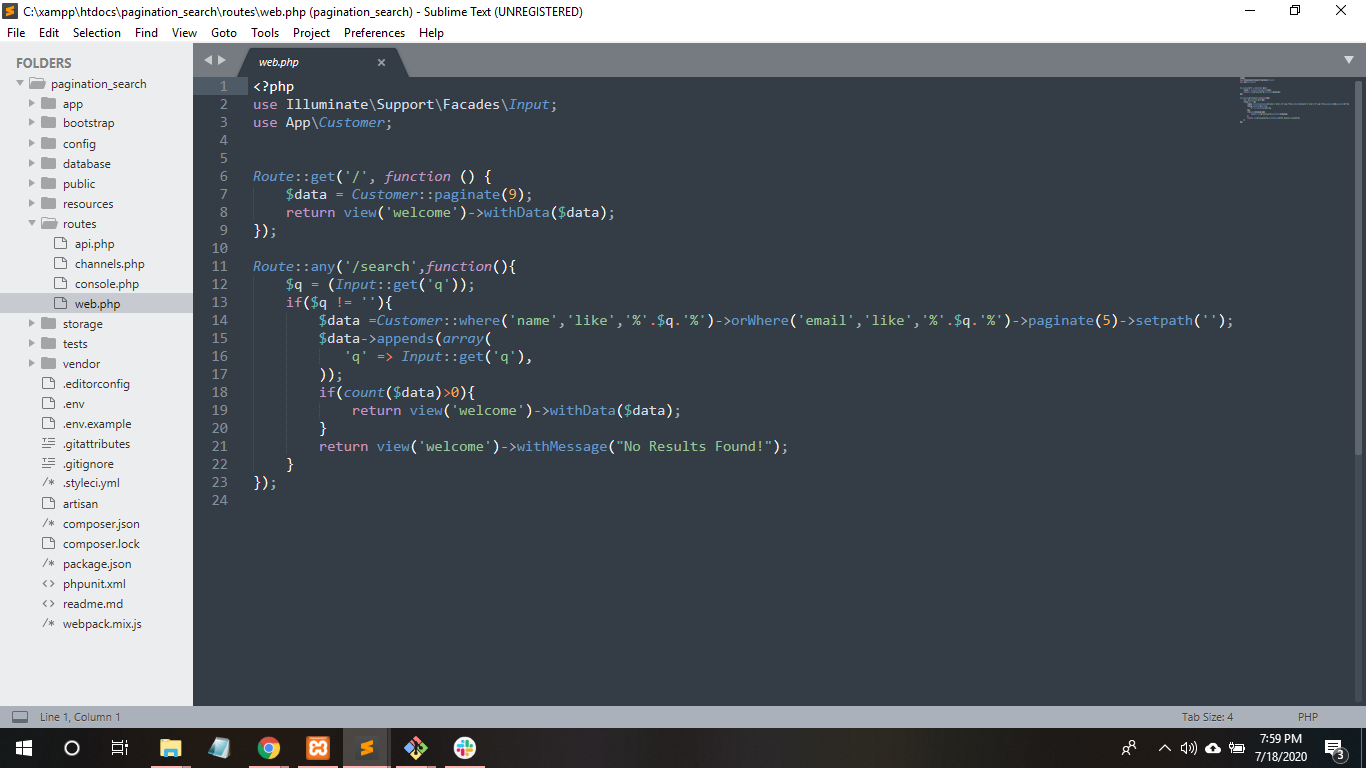Close the web.php tab
Image resolution: width=1366 pixels, height=768 pixels.
381,62
